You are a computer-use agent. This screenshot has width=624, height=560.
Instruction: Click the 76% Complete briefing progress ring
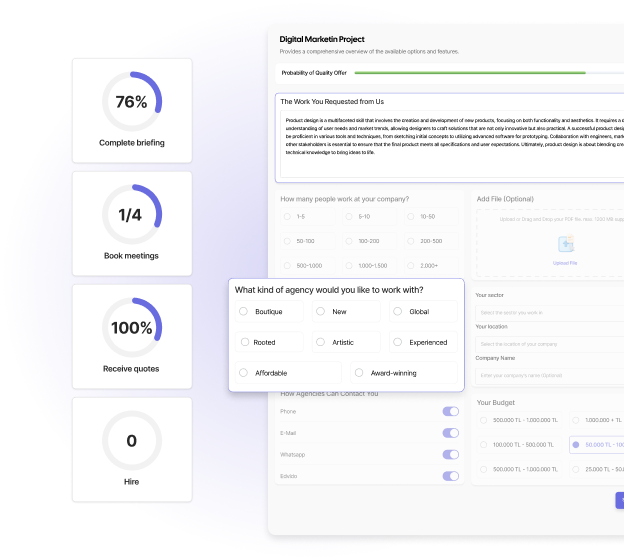pyautogui.click(x=132, y=101)
